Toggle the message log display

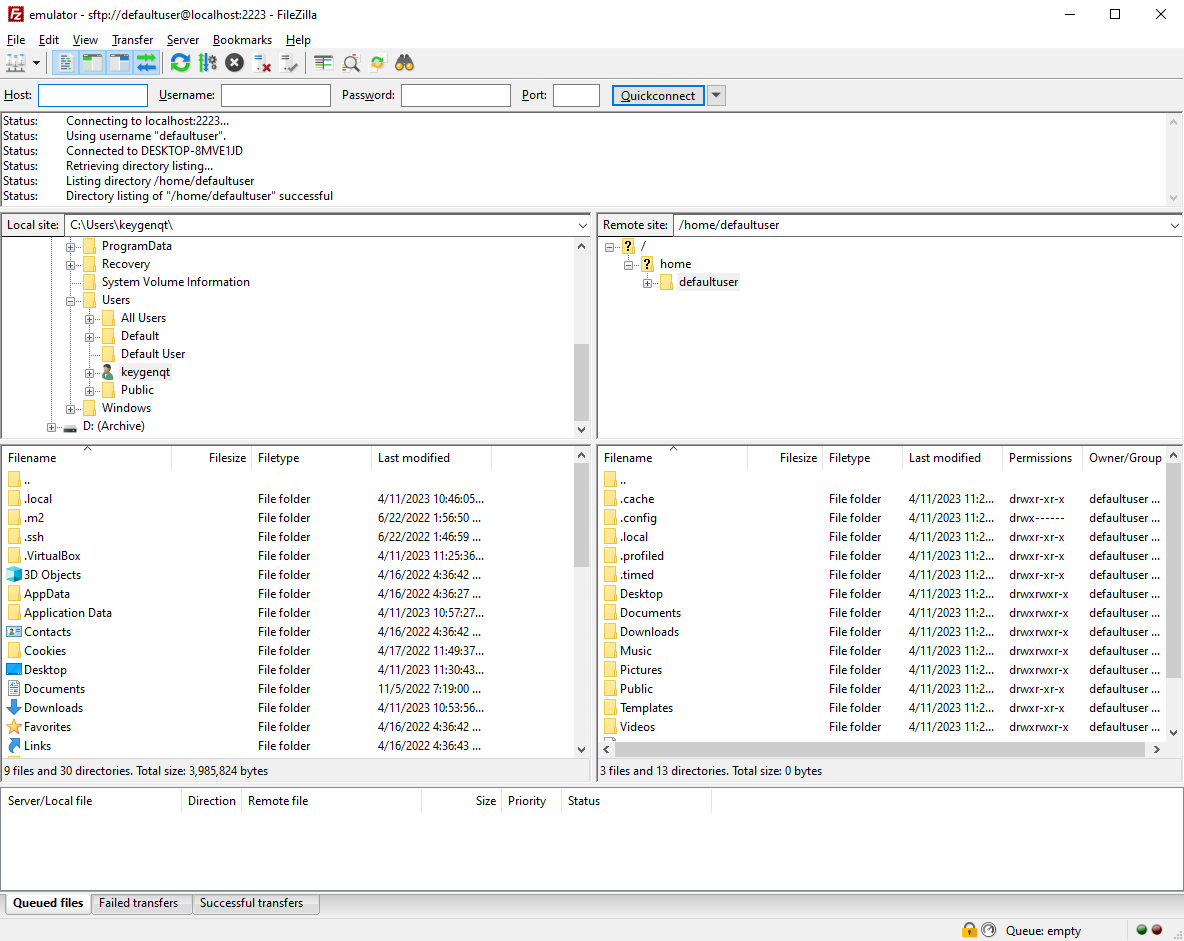66,63
